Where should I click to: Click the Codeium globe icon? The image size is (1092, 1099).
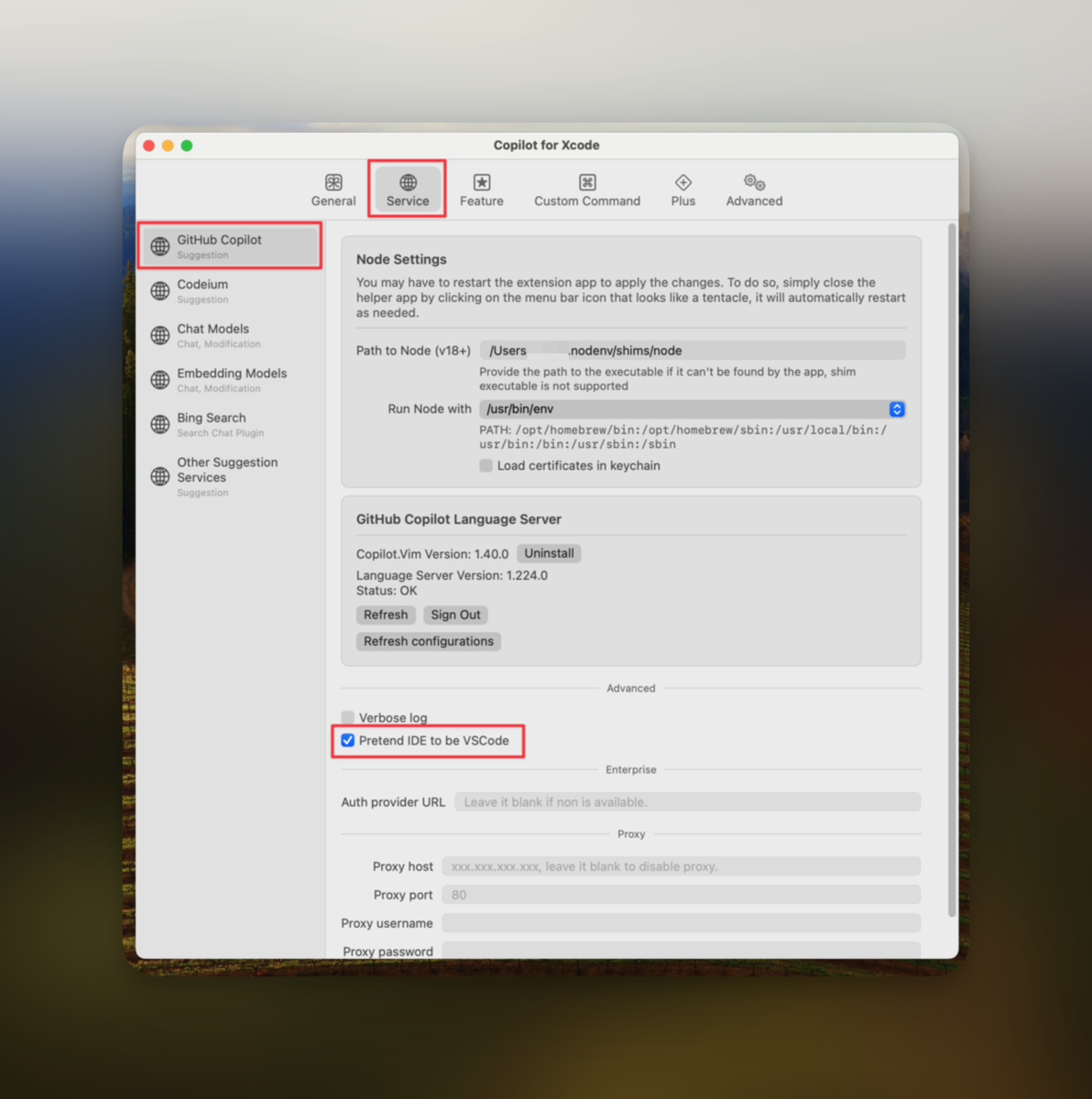coord(160,291)
